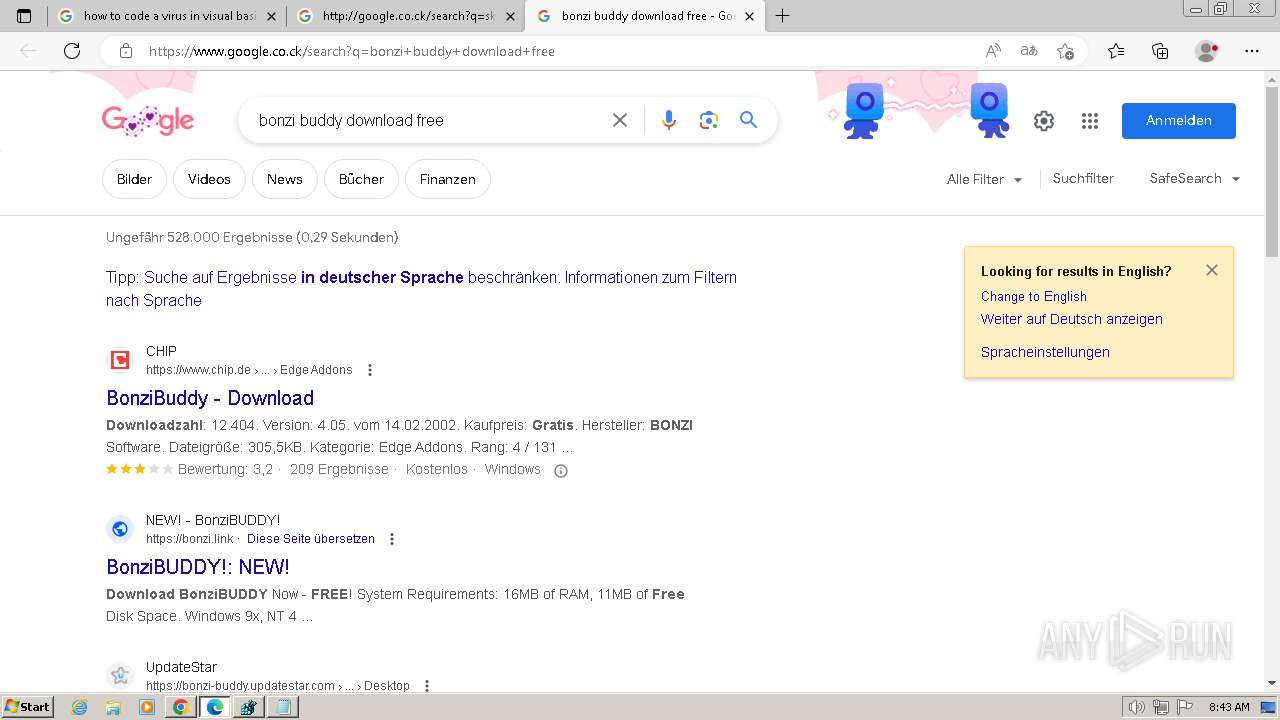This screenshot has width=1280, height=720.
Task: Click the CHIP site favicon
Action: pos(120,360)
